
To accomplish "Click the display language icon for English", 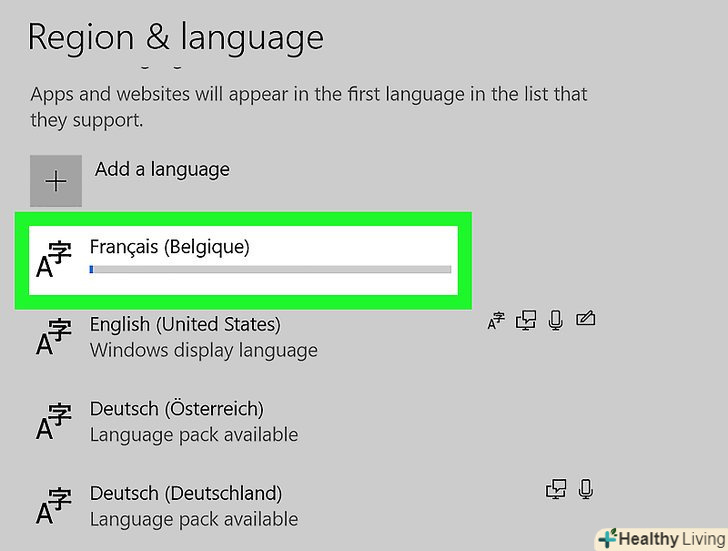I will [496, 321].
